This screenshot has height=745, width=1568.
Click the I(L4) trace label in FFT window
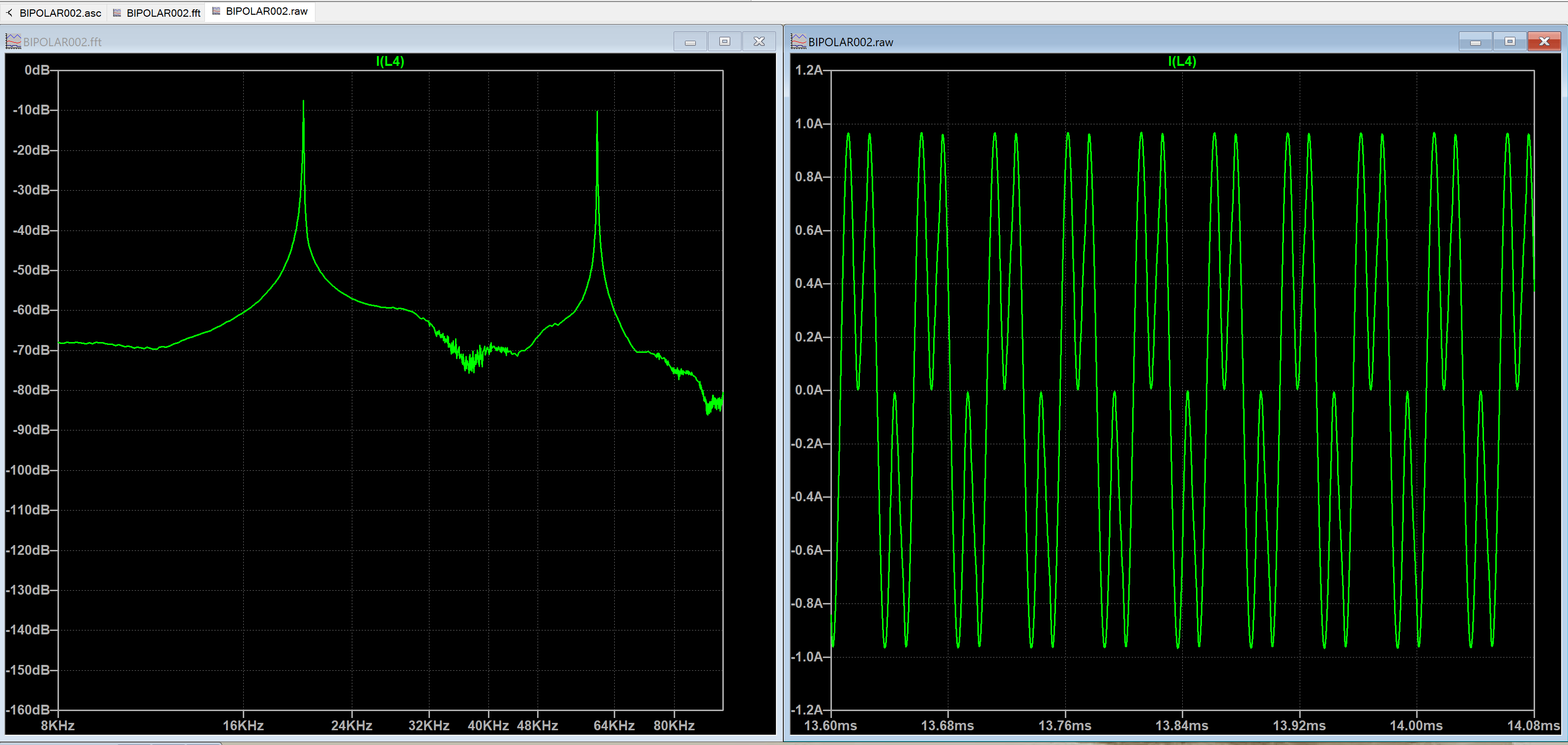point(390,61)
